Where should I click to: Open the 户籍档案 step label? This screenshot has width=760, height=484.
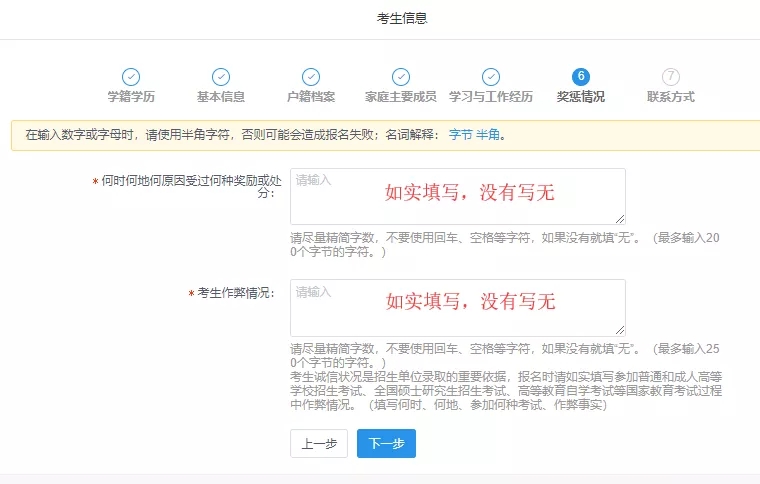click(x=311, y=97)
